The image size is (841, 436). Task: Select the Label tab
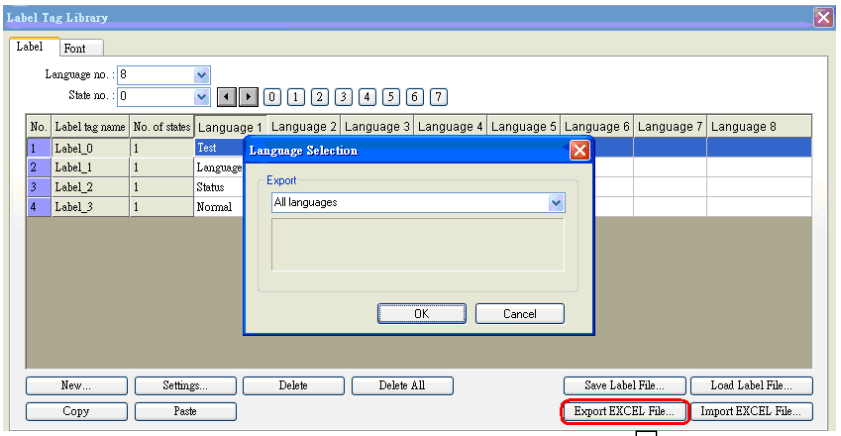coord(33,47)
